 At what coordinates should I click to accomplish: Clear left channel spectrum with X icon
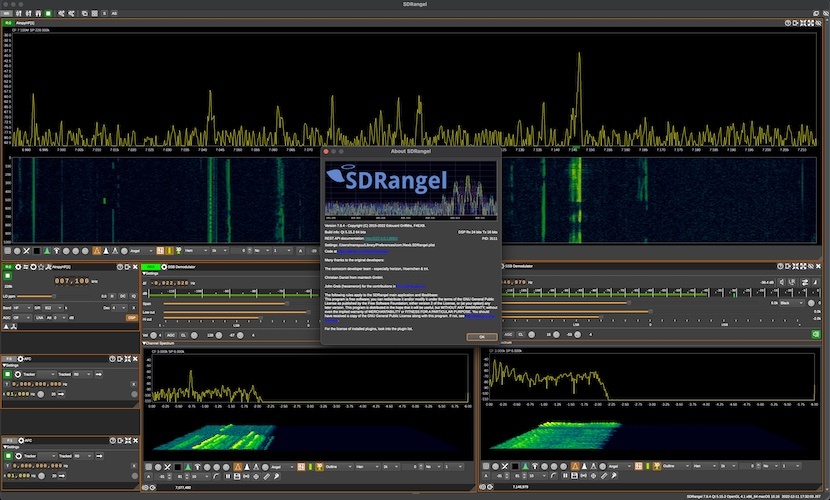(167, 467)
